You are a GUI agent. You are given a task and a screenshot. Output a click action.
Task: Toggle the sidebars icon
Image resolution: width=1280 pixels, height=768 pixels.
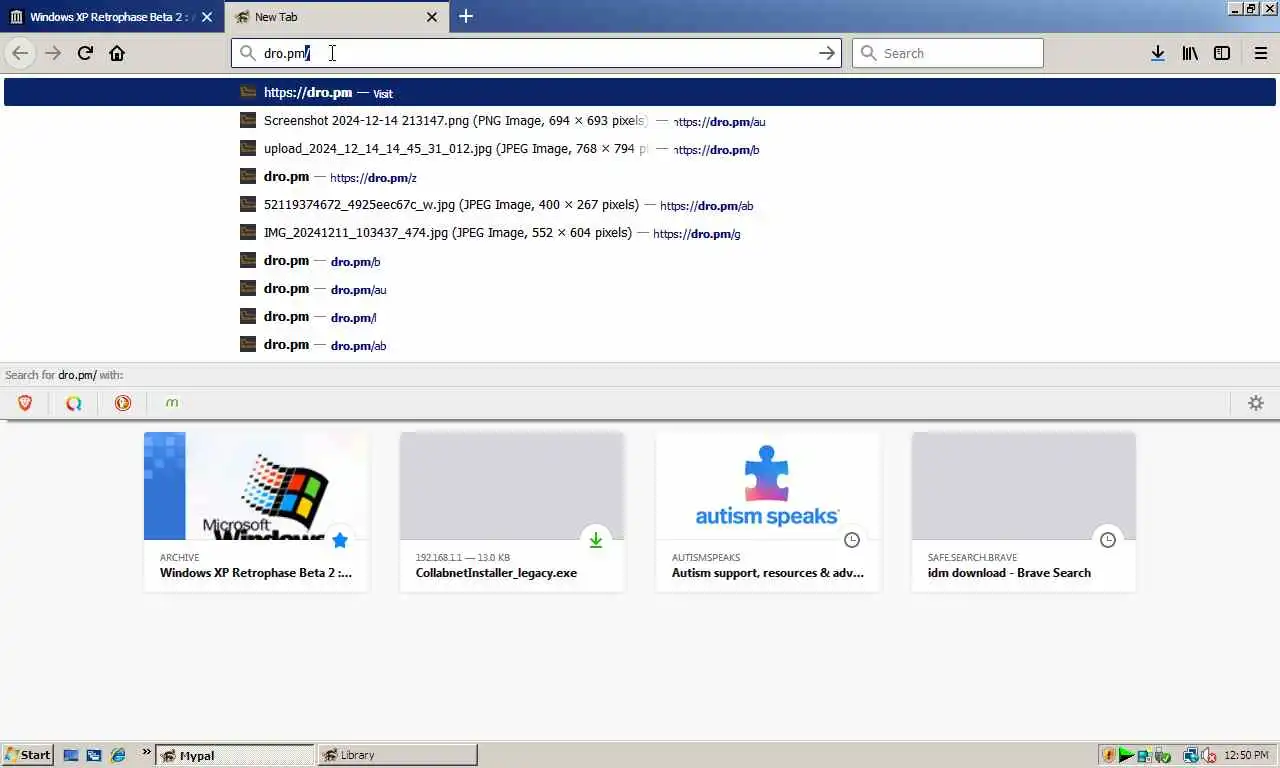[1222, 53]
